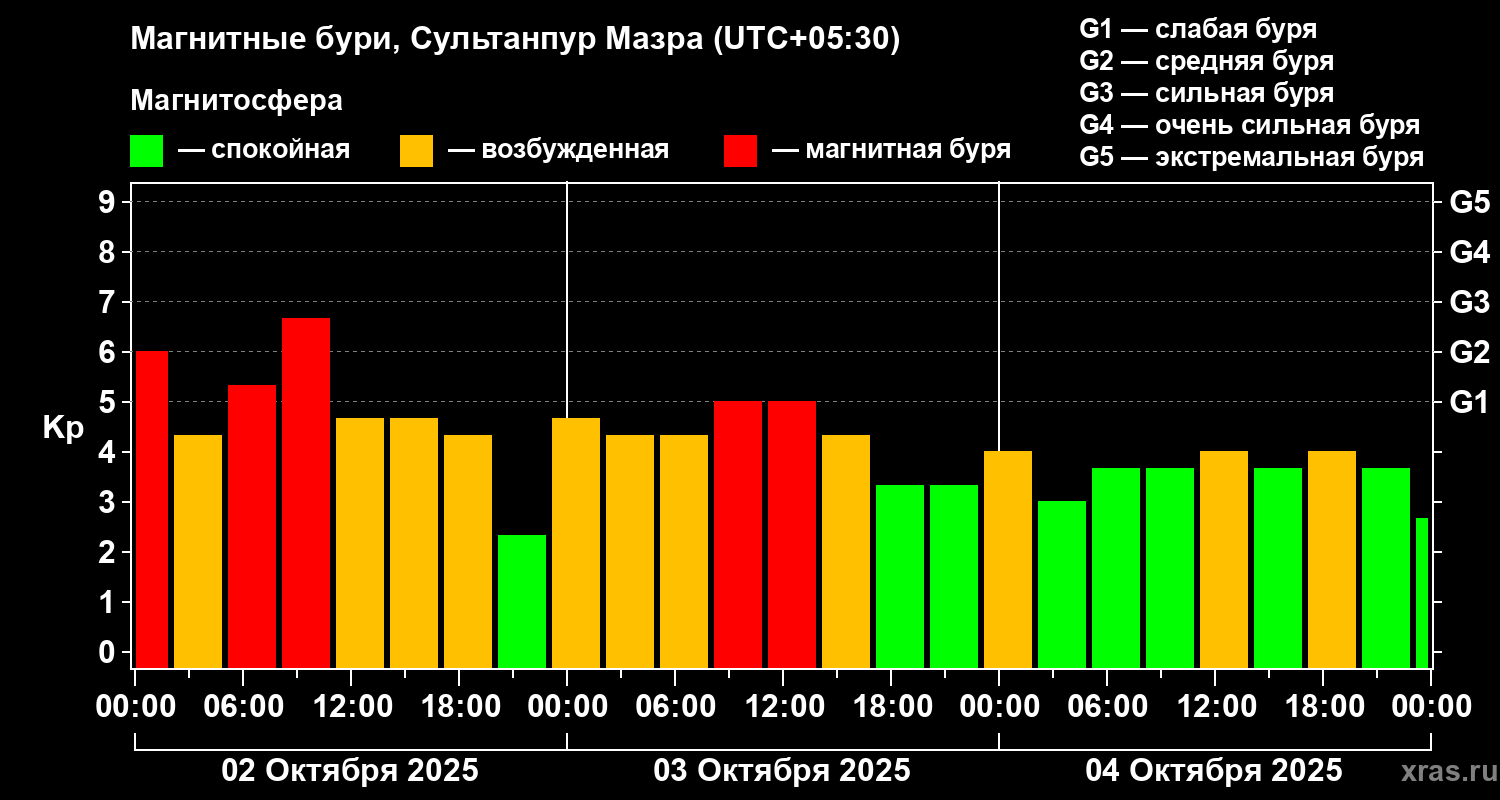Click the '7' value on the Kp axis
The width and height of the screenshot is (1500, 800).
[109, 303]
